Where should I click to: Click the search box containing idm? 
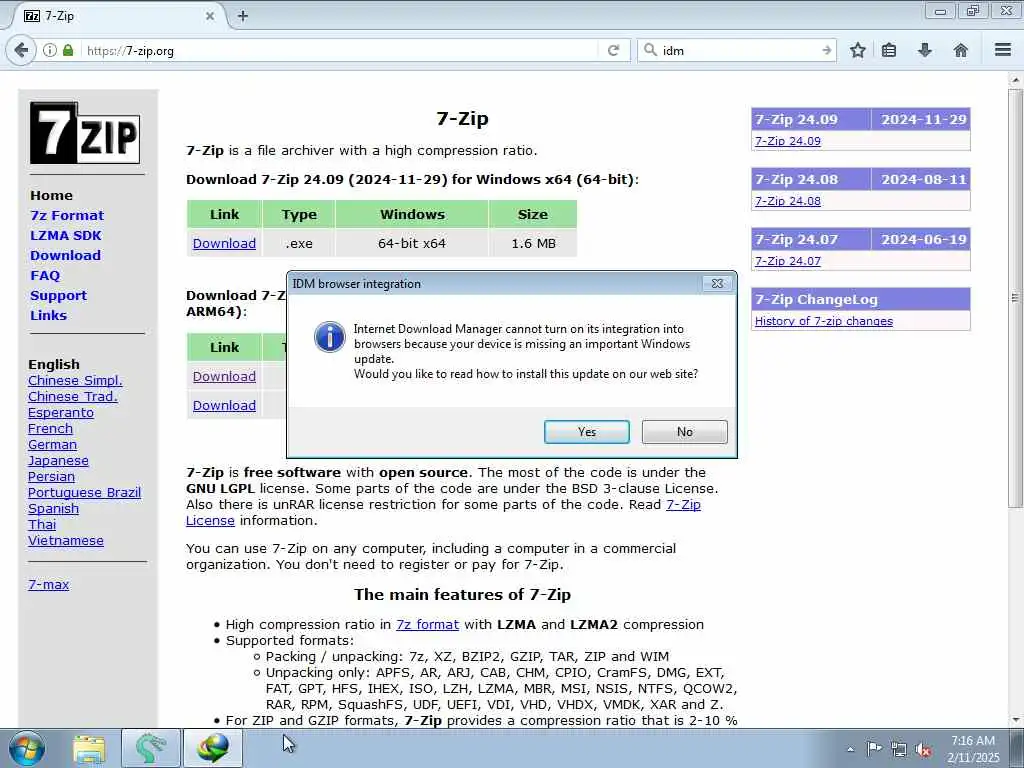click(738, 50)
